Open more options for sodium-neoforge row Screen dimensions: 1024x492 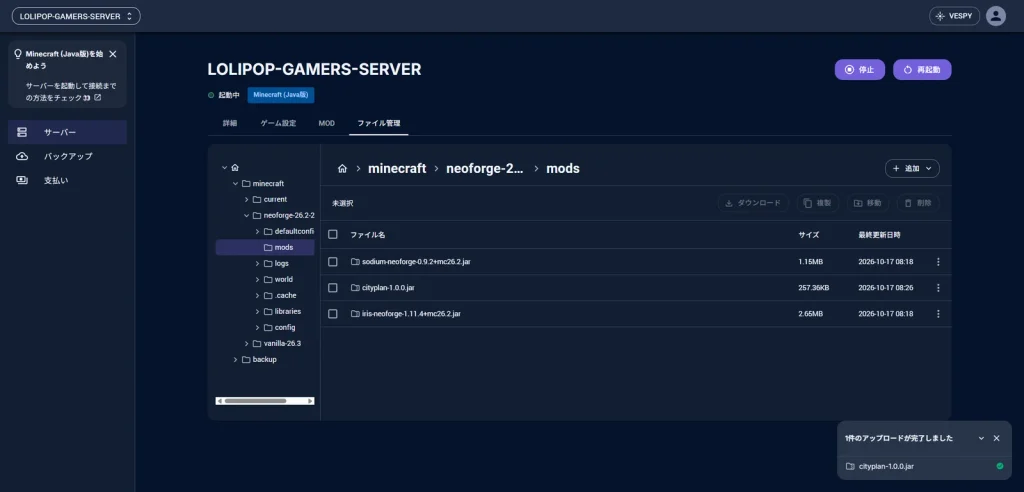[938, 261]
